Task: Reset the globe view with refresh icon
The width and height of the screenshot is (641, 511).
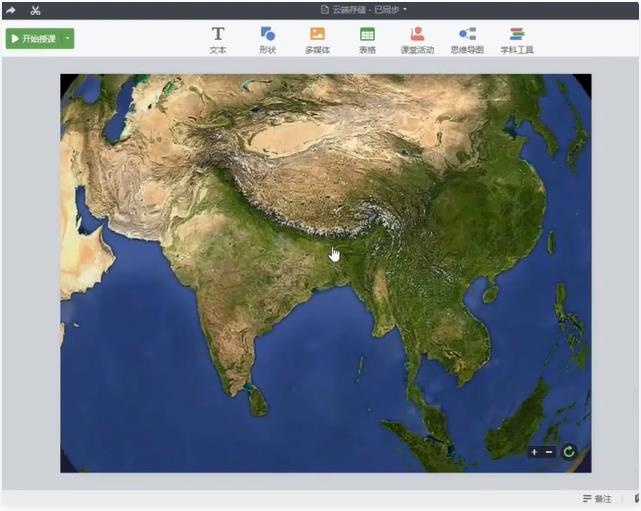Action: pyautogui.click(x=569, y=452)
